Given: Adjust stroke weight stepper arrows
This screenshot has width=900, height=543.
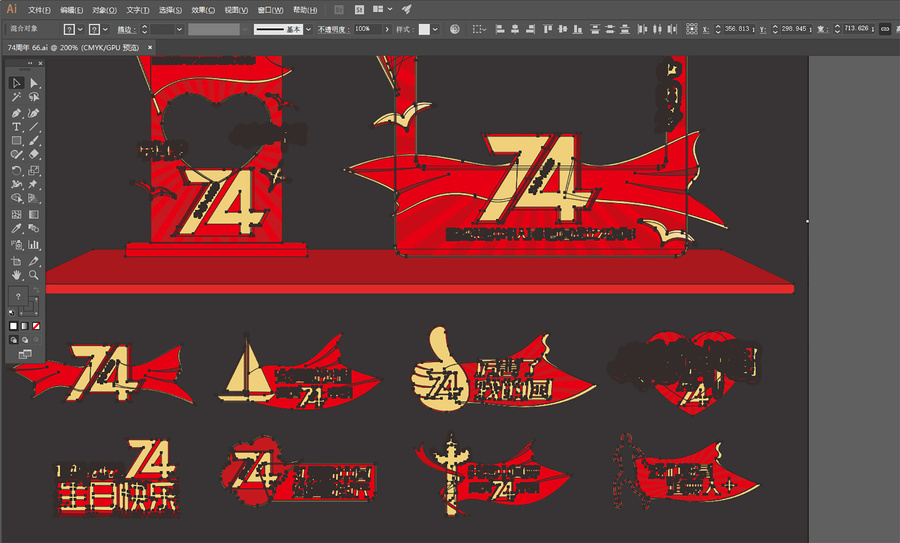Looking at the screenshot, I should pos(145,29).
